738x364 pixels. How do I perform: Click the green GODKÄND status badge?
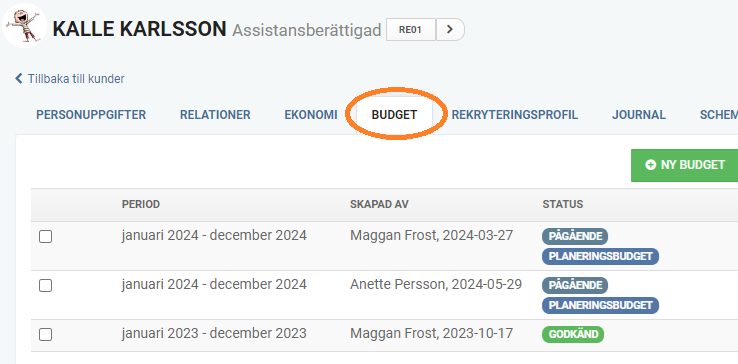pyautogui.click(x=573, y=334)
